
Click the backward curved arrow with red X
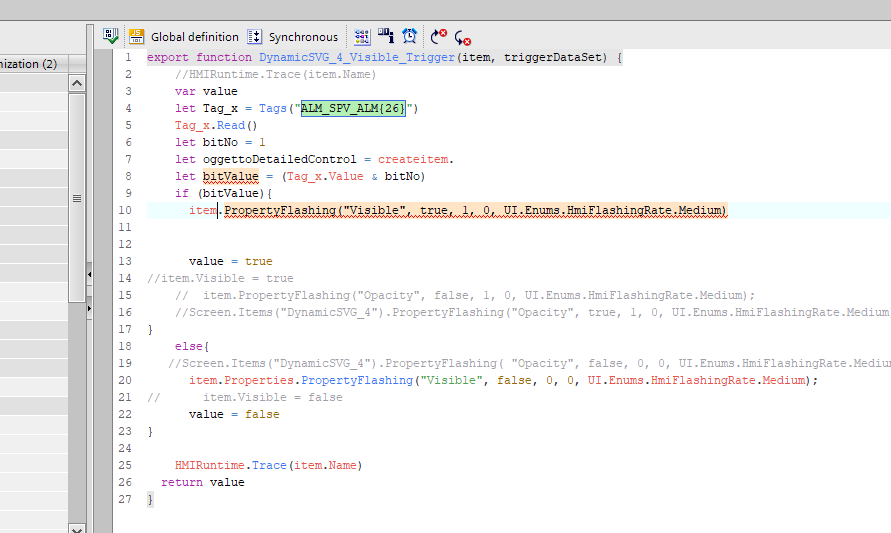coord(463,37)
